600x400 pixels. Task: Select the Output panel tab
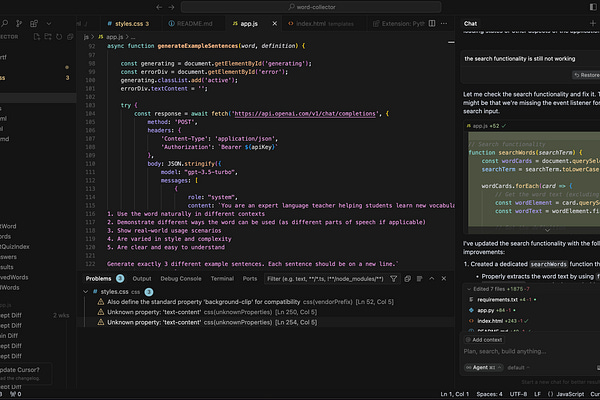(142, 279)
